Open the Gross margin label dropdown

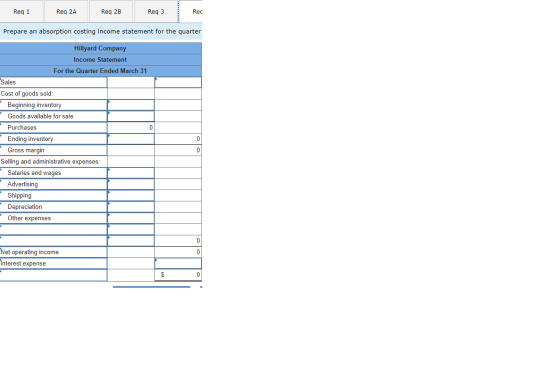[54, 150]
